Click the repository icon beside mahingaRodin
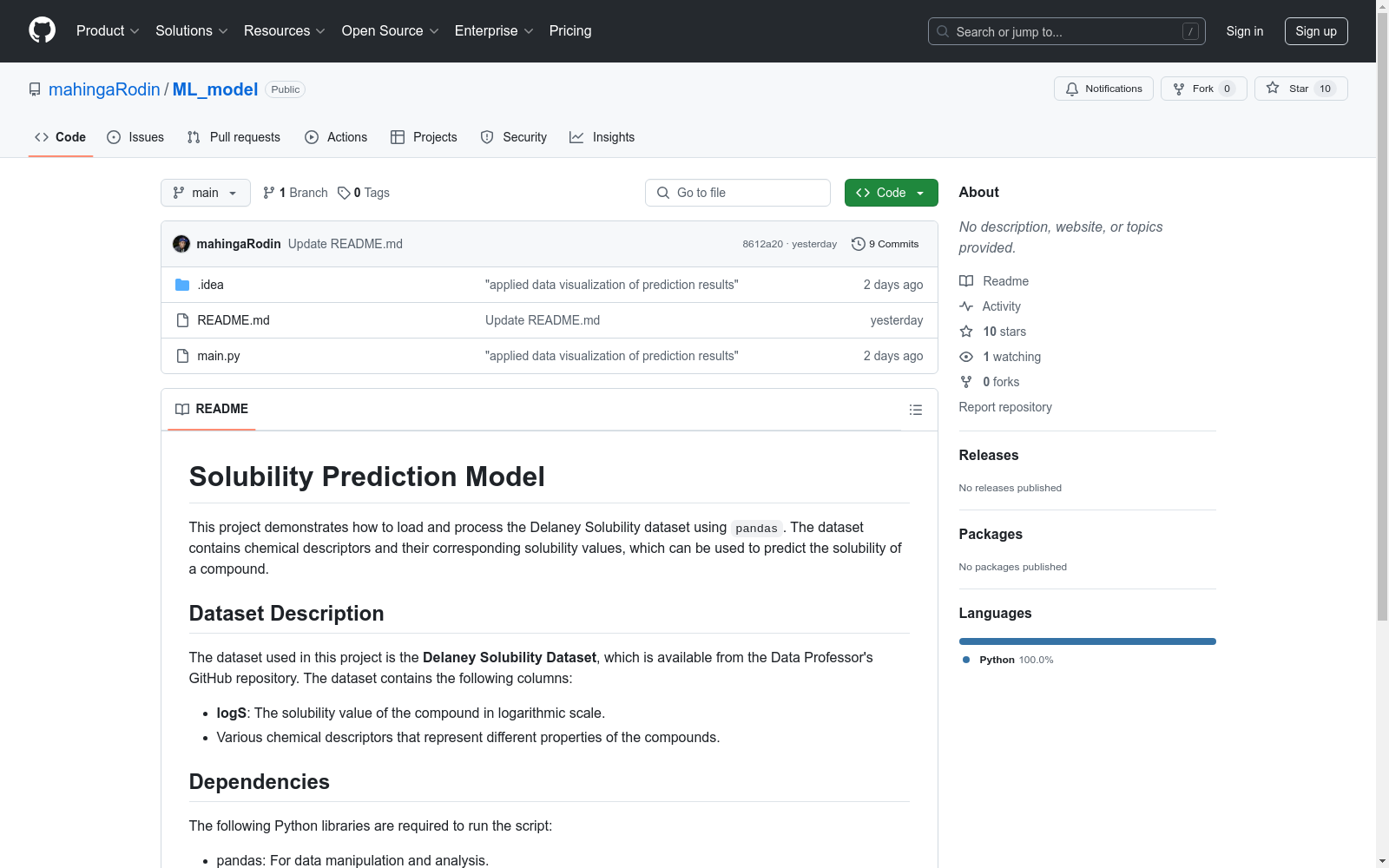1389x868 pixels. coord(35,89)
